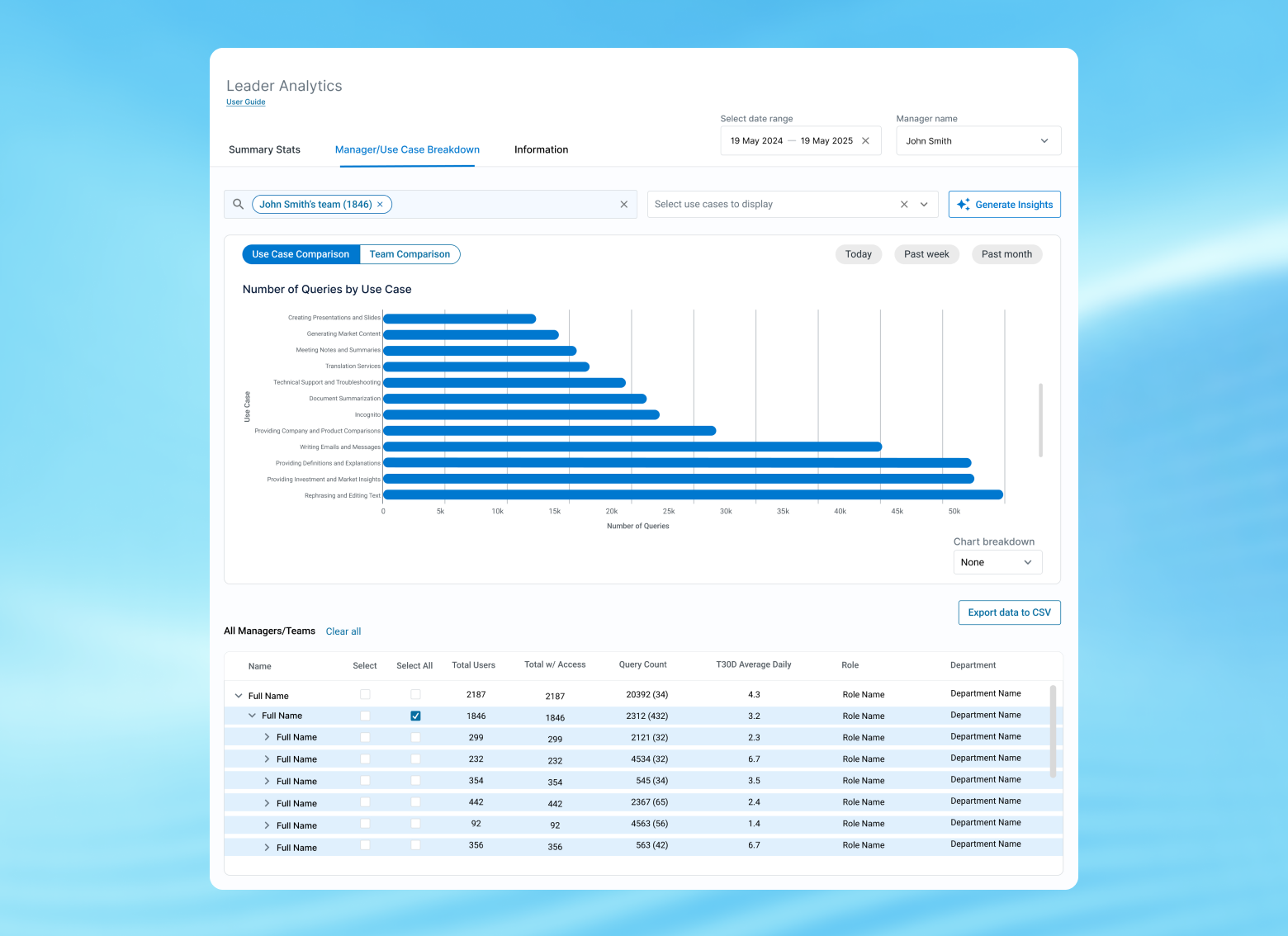Open the Information tab
Screen dimensions: 1288x936
pyautogui.click(x=541, y=149)
